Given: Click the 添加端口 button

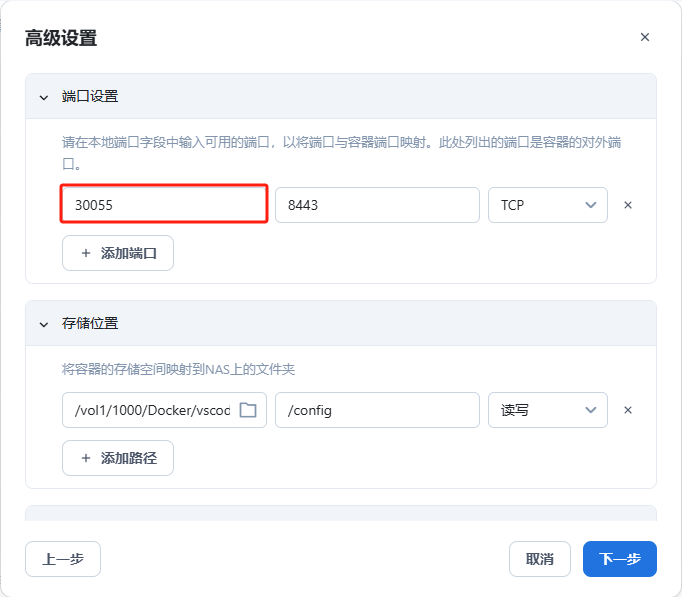Looking at the screenshot, I should click(x=118, y=253).
